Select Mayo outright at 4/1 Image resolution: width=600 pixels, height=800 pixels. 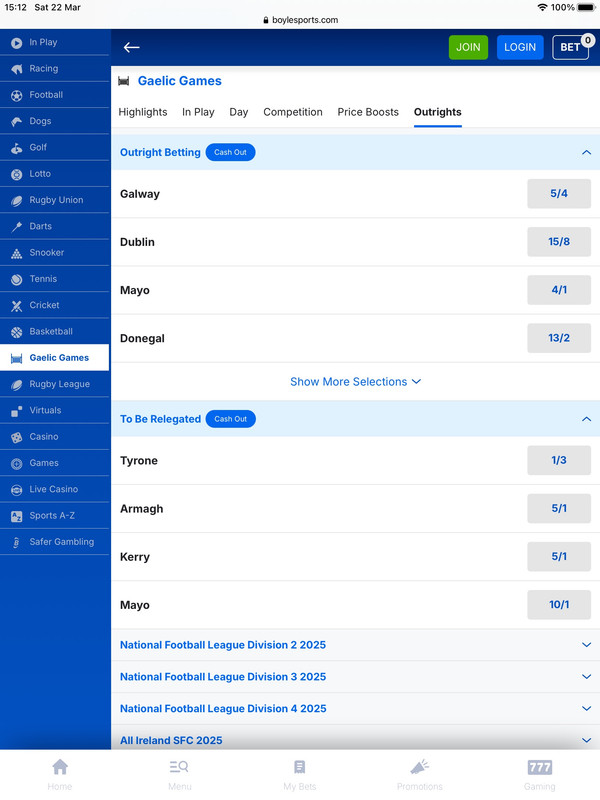[x=559, y=290]
